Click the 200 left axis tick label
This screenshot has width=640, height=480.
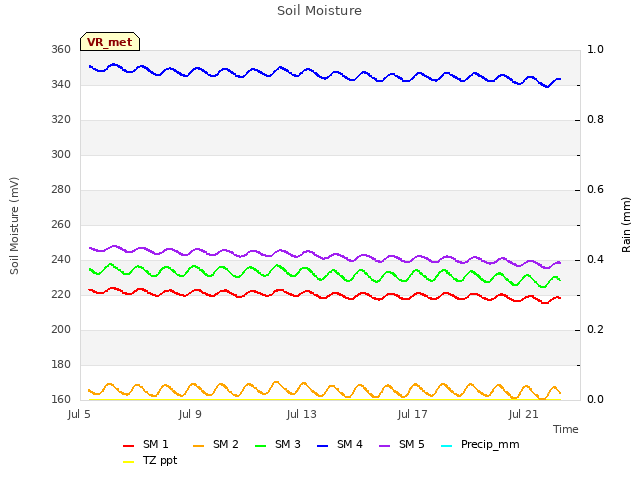coord(61,330)
